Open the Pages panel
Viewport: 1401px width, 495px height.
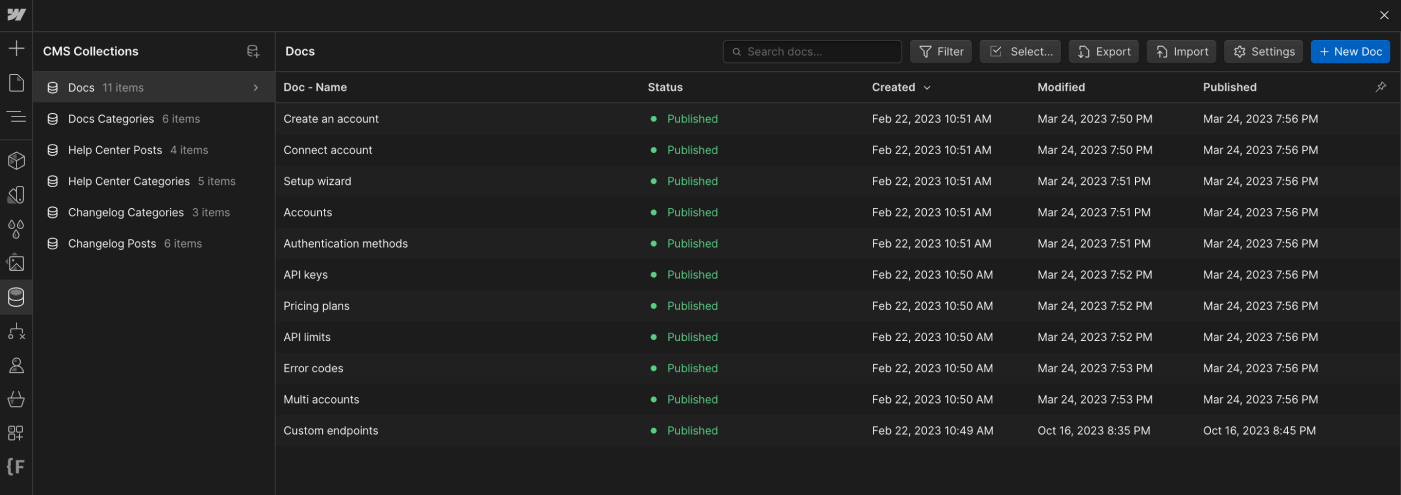pos(16,82)
